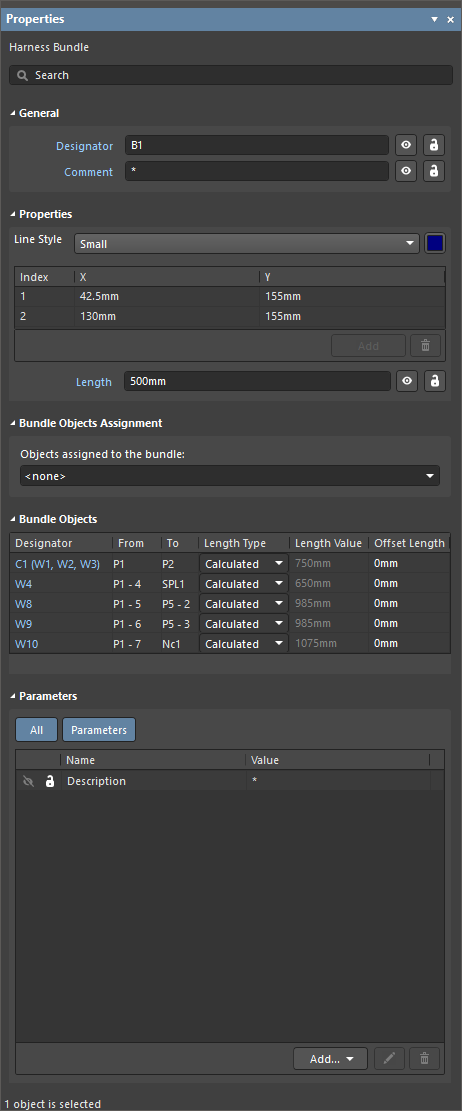Click the pencil edit icon in Parameters

(x=389, y=1059)
